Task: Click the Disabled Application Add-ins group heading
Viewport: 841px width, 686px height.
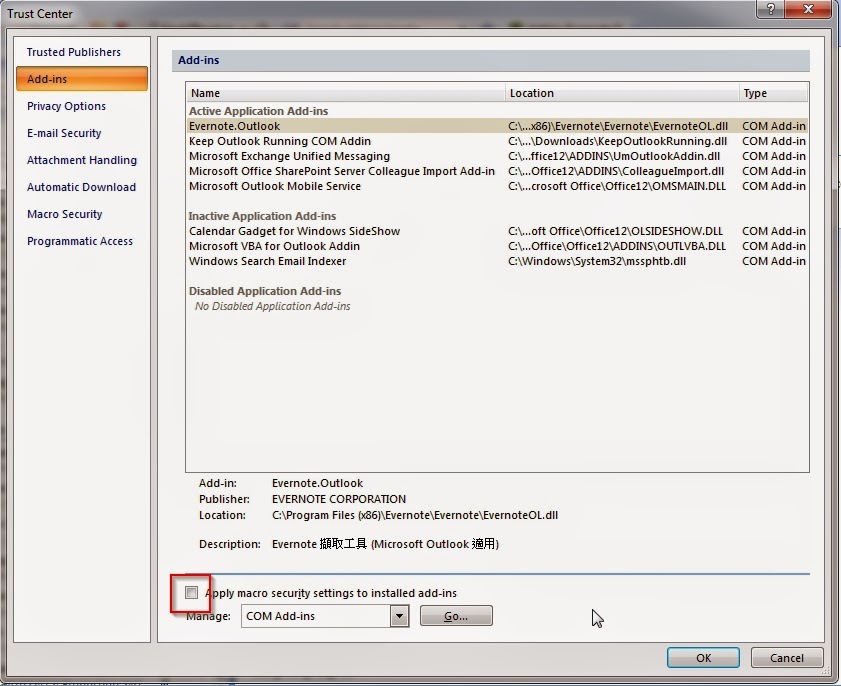Action: point(265,291)
